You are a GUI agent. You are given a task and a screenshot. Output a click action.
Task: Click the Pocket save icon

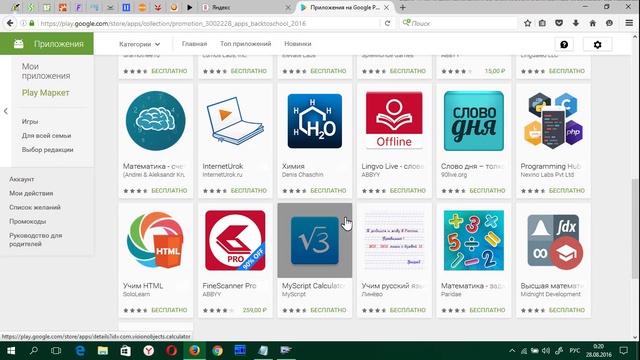click(x=559, y=23)
